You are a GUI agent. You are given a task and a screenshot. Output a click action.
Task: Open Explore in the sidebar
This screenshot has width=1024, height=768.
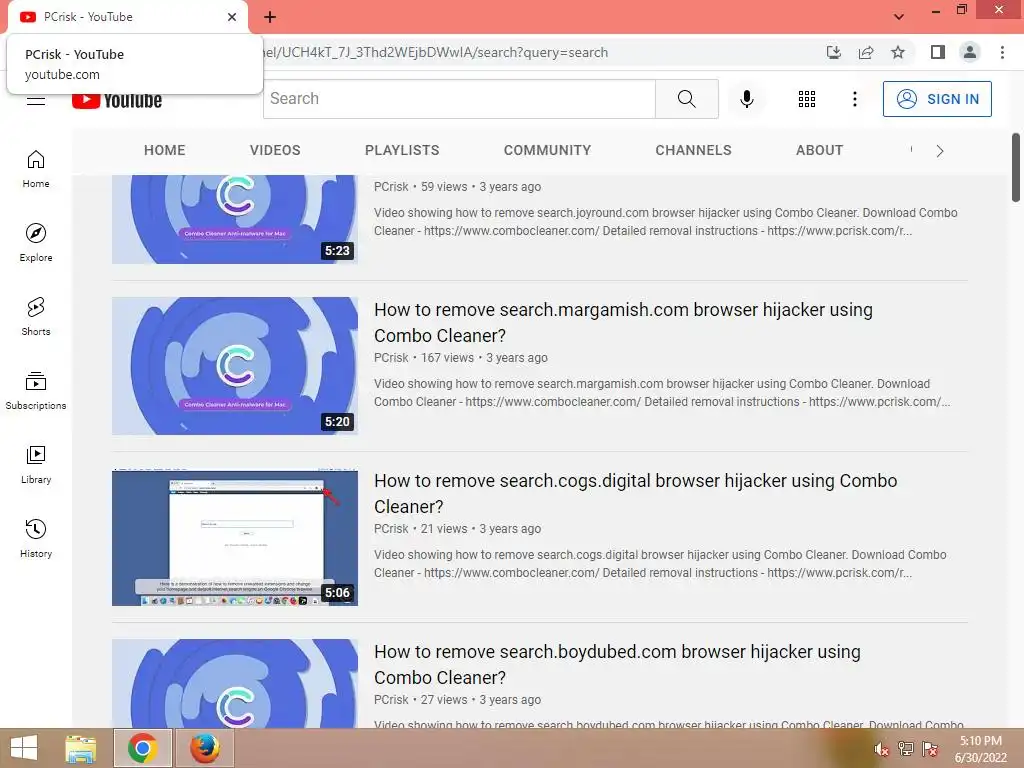(x=36, y=243)
